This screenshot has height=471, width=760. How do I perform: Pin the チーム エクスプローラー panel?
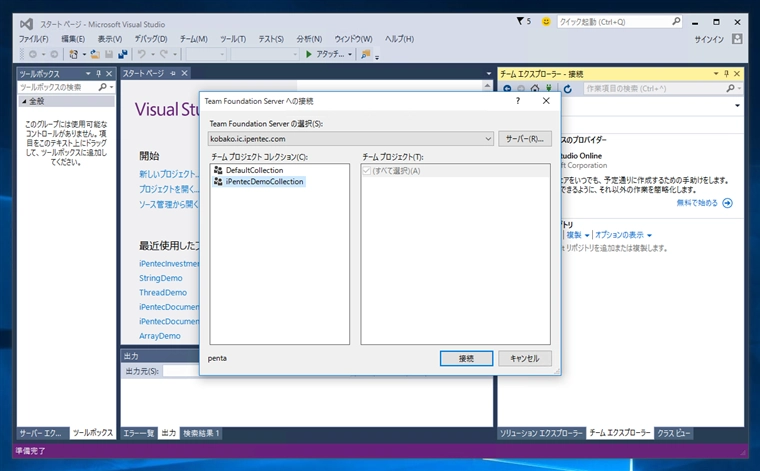(x=726, y=74)
